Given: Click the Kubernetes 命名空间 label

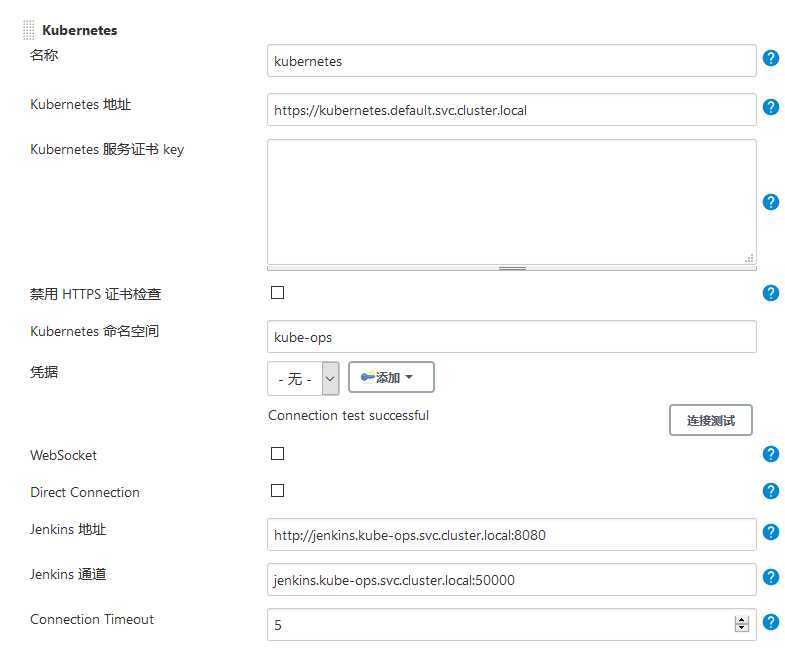Looking at the screenshot, I should click(x=95, y=331).
